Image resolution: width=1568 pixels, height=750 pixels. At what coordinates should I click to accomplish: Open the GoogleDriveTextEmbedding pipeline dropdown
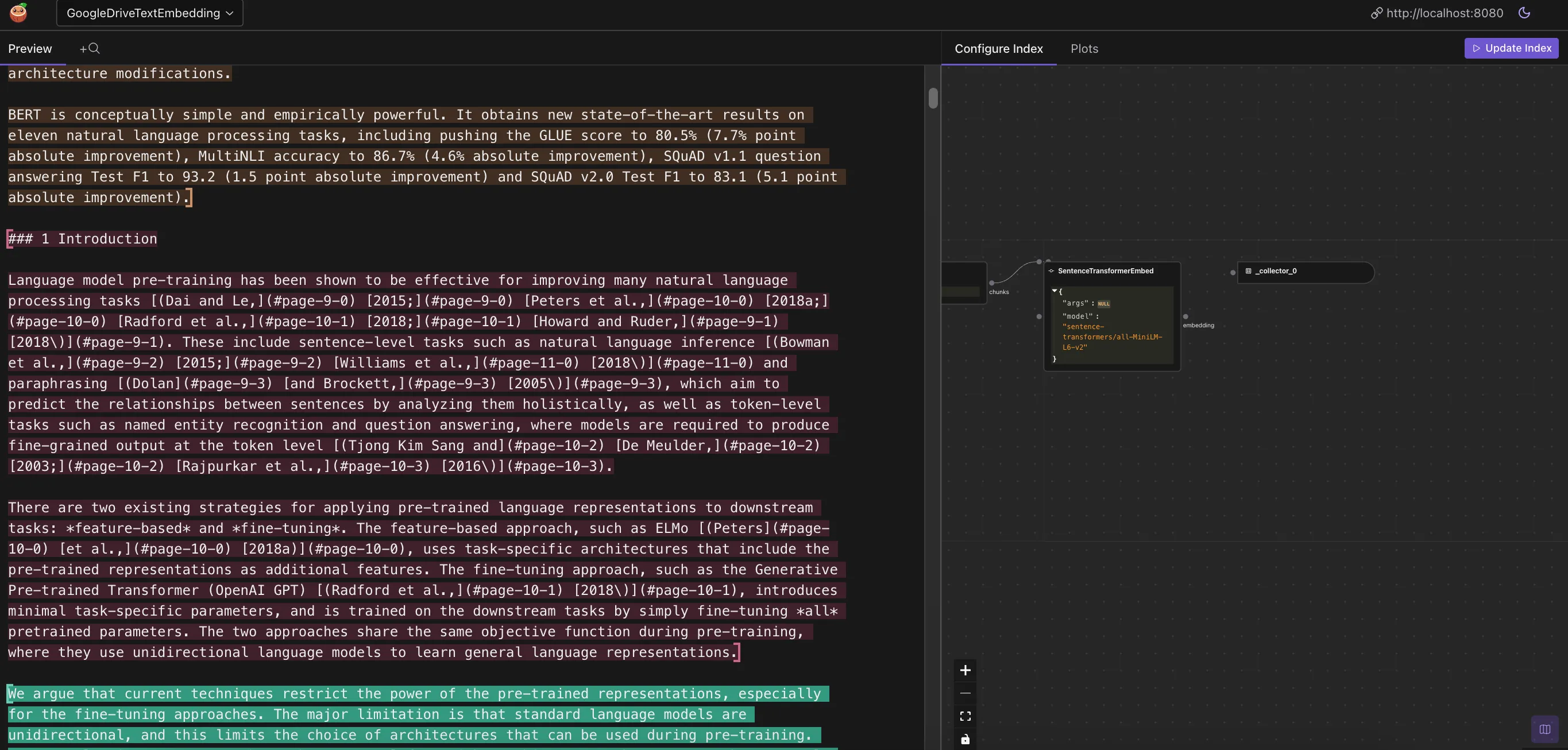click(x=149, y=13)
